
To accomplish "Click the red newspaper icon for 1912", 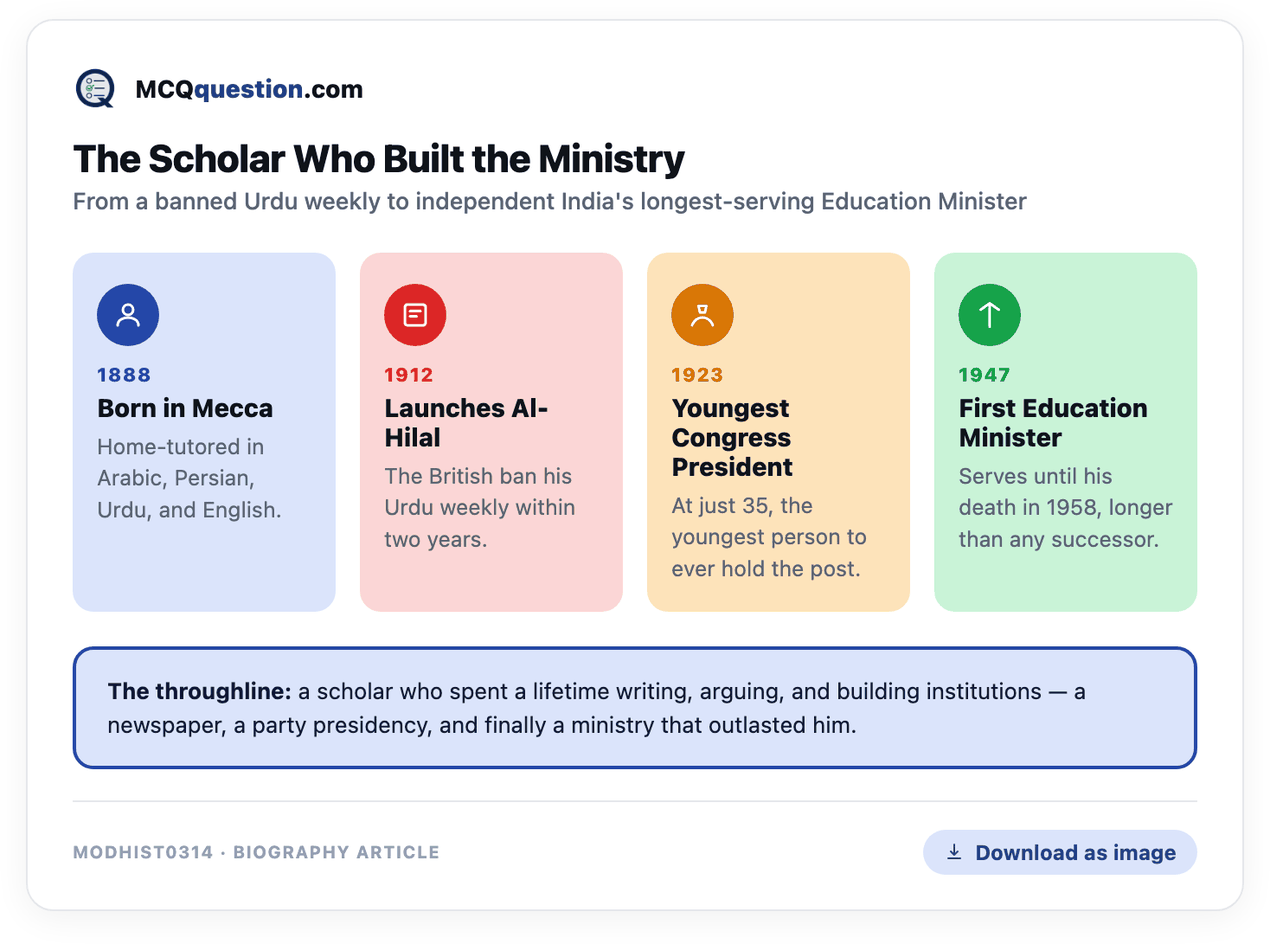I will tap(415, 315).
